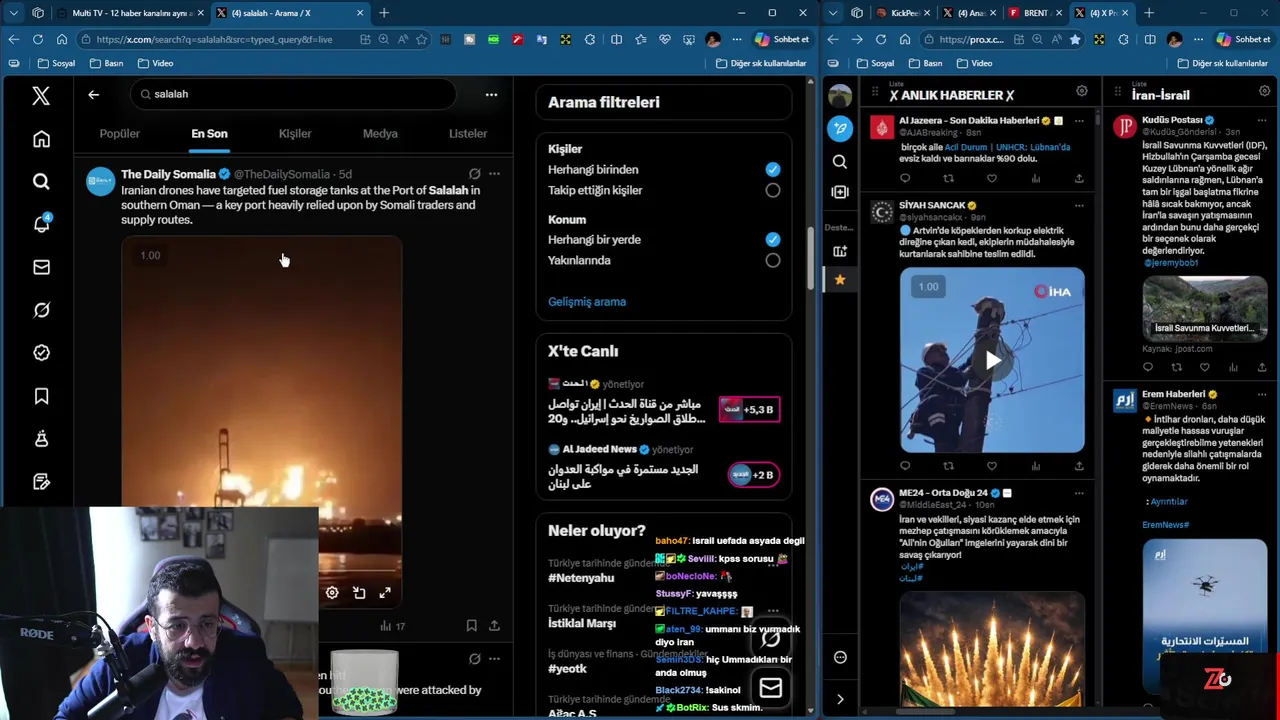Favorite this page star in X Pro browser
The width and height of the screenshot is (1280, 720).
tap(1075, 39)
